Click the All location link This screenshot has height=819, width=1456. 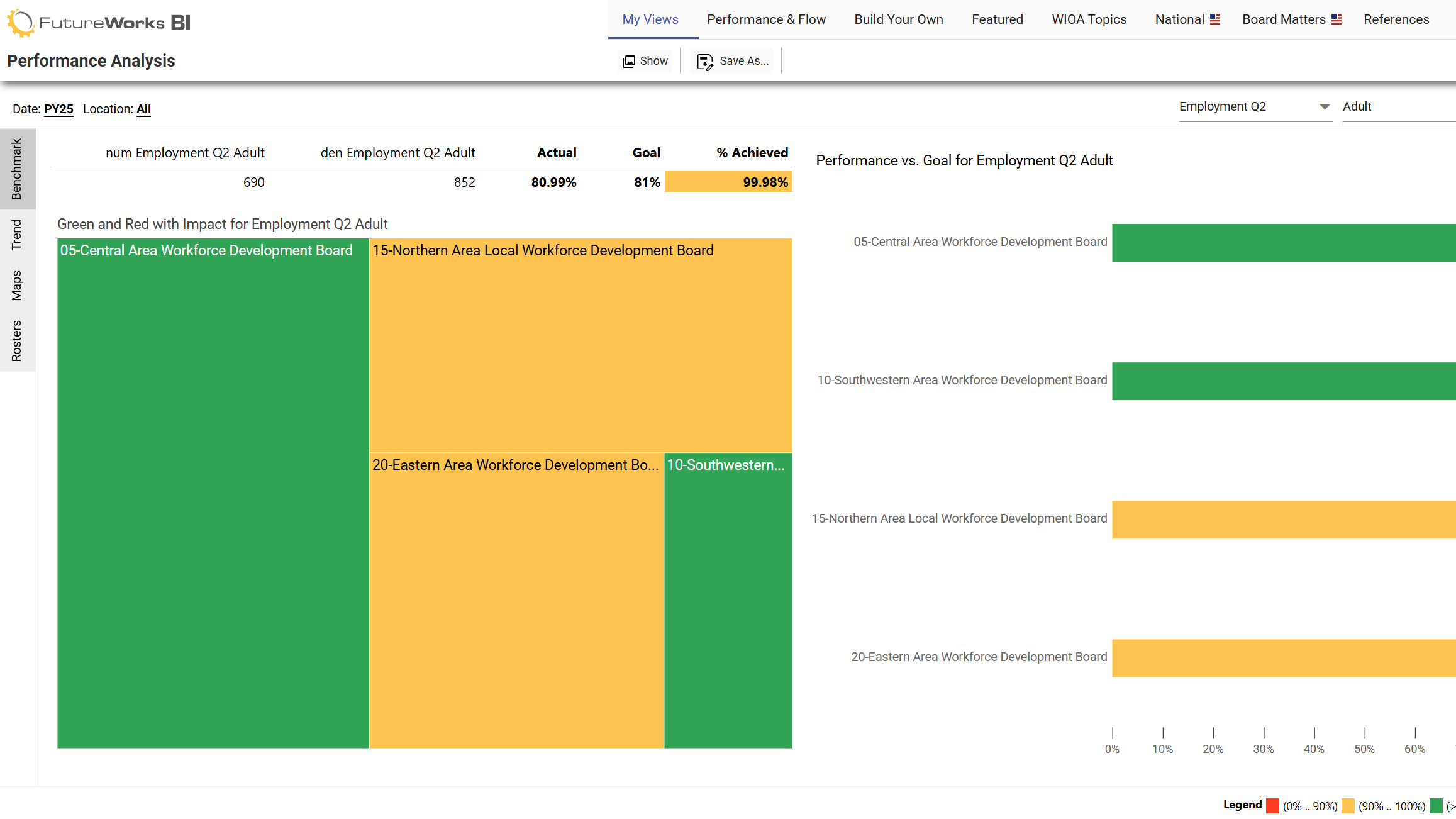click(143, 109)
